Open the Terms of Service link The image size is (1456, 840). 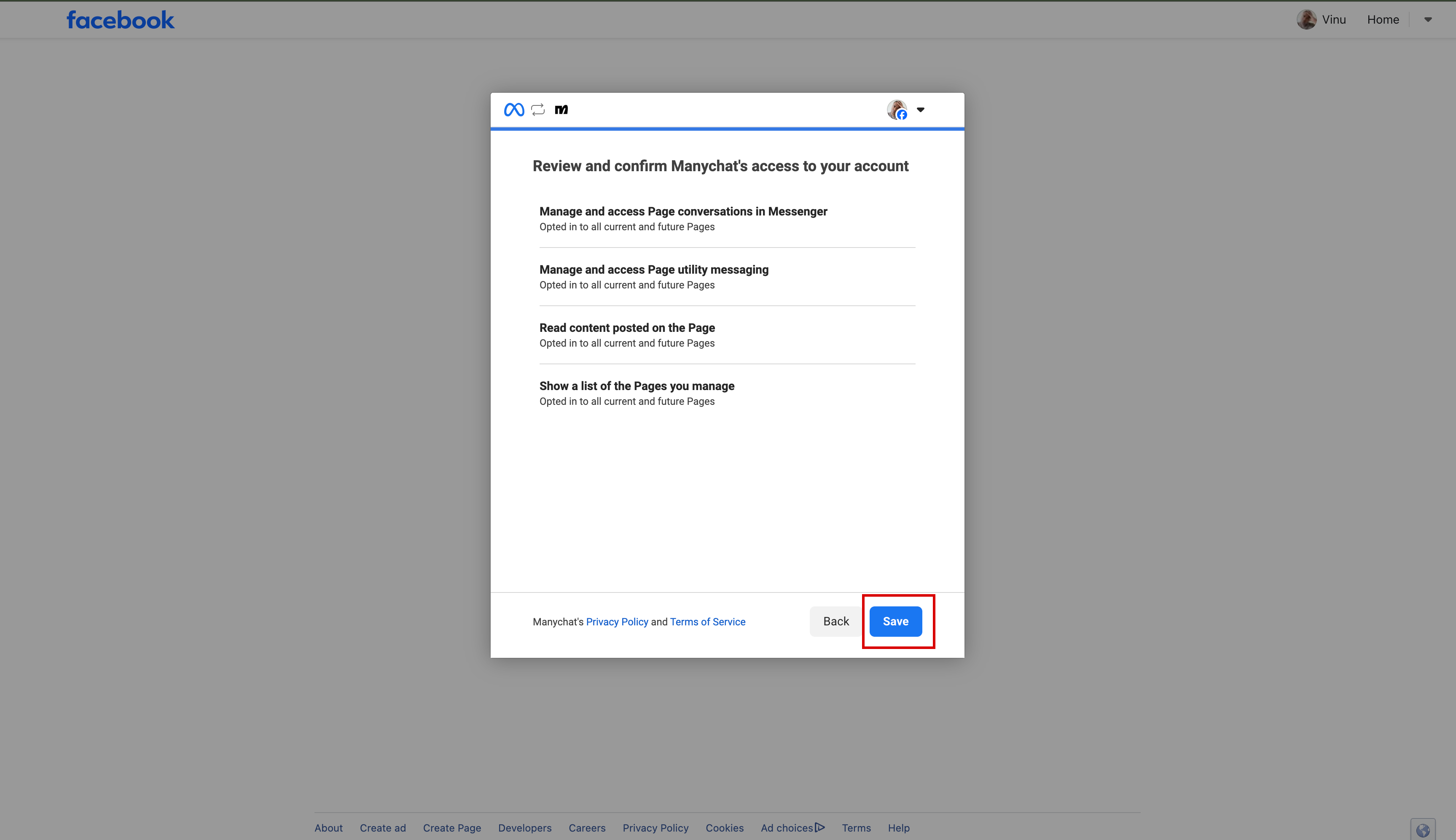pos(707,621)
